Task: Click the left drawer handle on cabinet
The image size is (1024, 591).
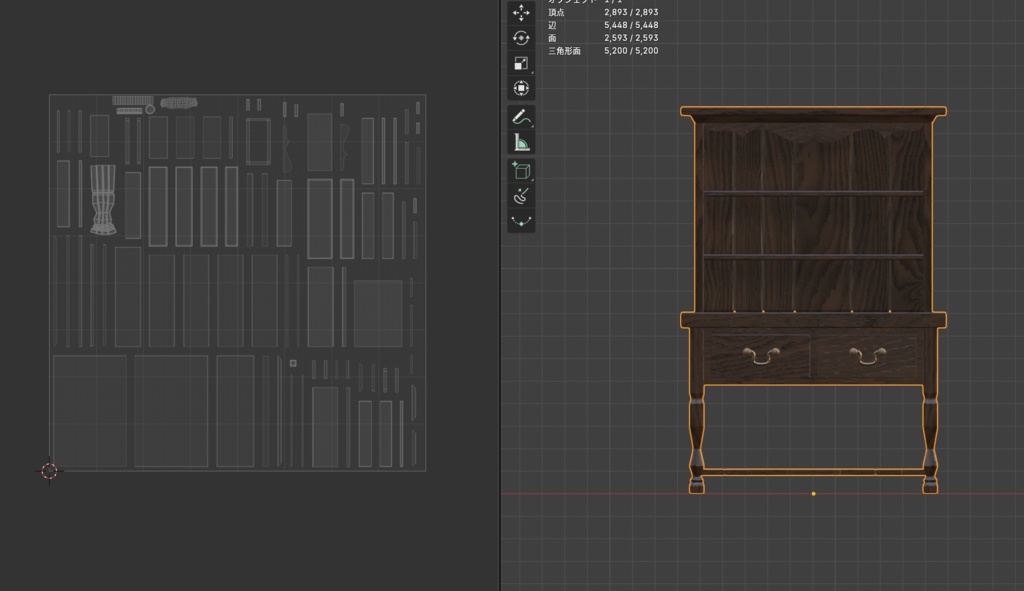Action: (761, 356)
